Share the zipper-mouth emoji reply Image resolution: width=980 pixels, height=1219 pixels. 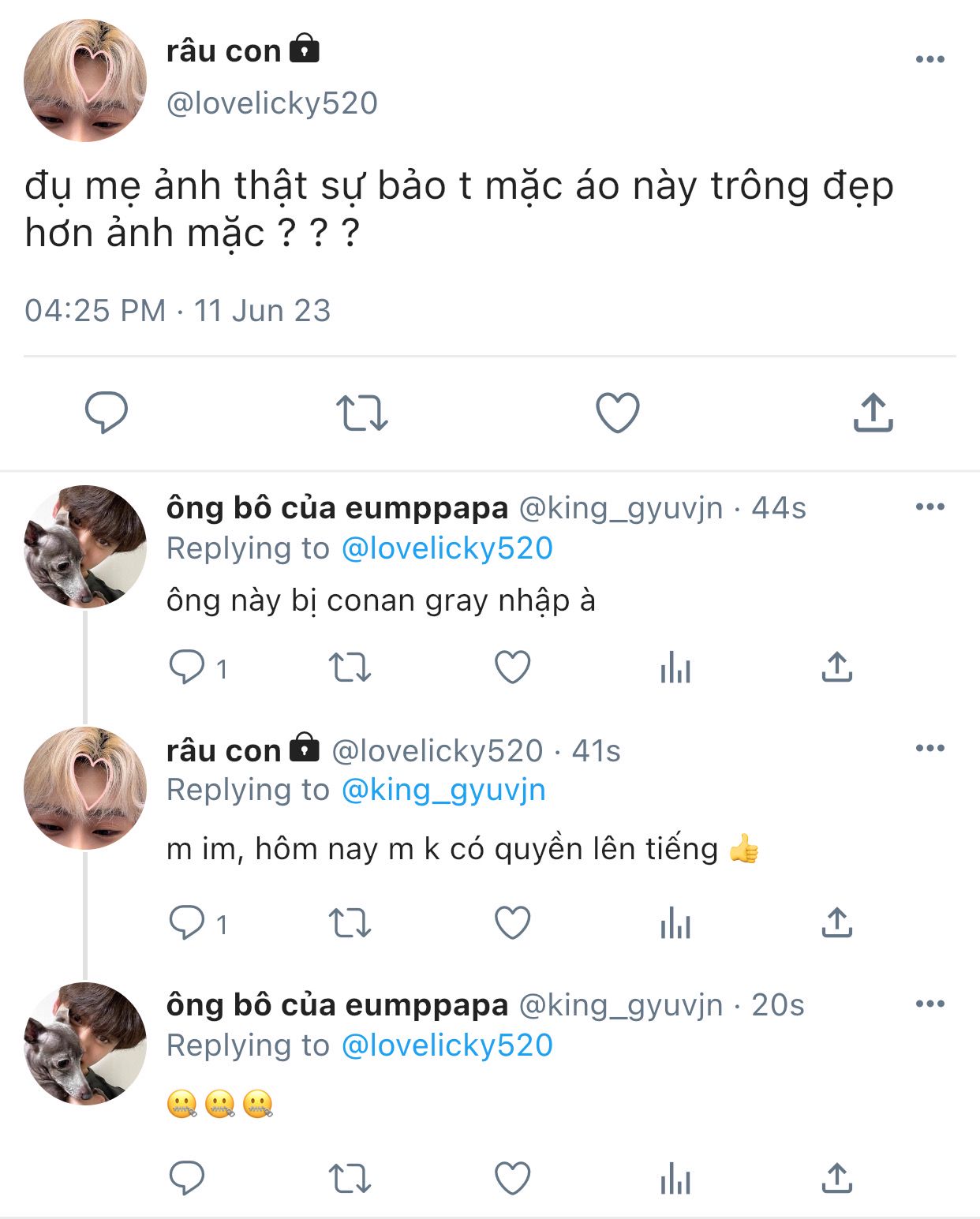(x=837, y=1179)
